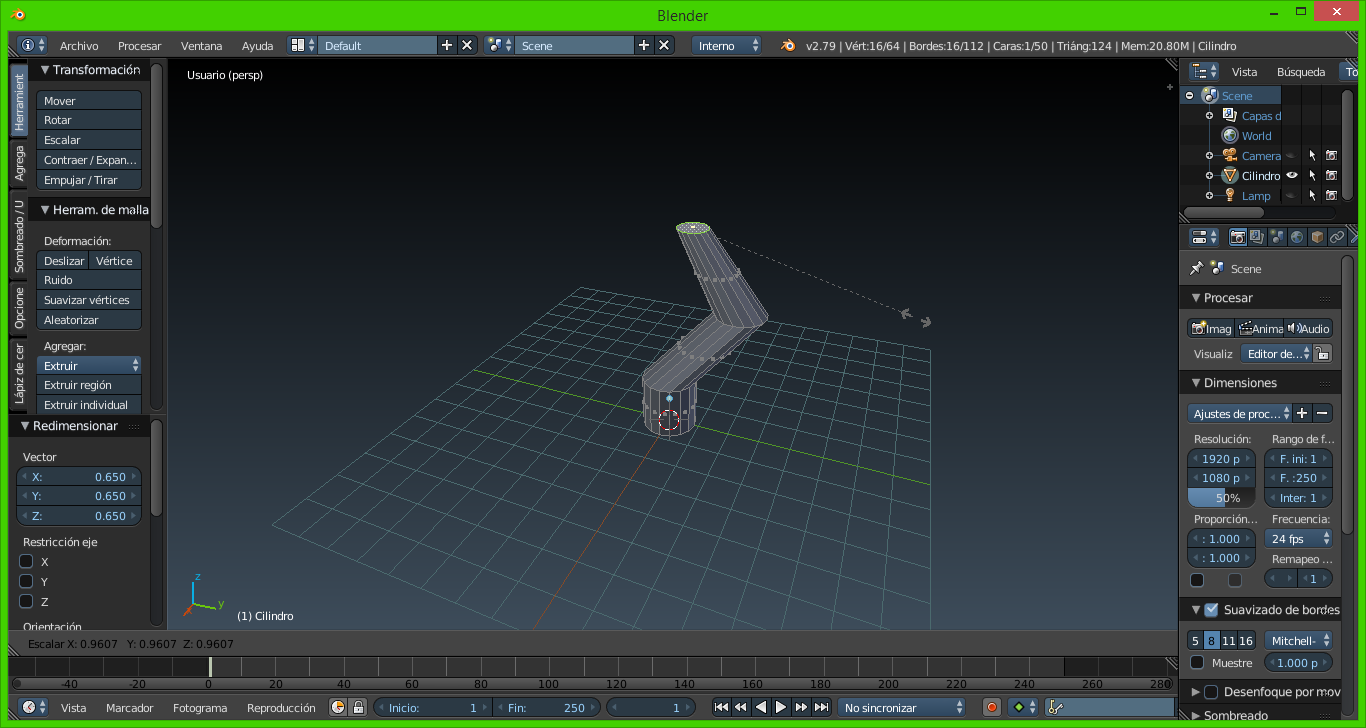Click the Extruir región button
Viewport: 1366px width, 728px height.
point(89,385)
